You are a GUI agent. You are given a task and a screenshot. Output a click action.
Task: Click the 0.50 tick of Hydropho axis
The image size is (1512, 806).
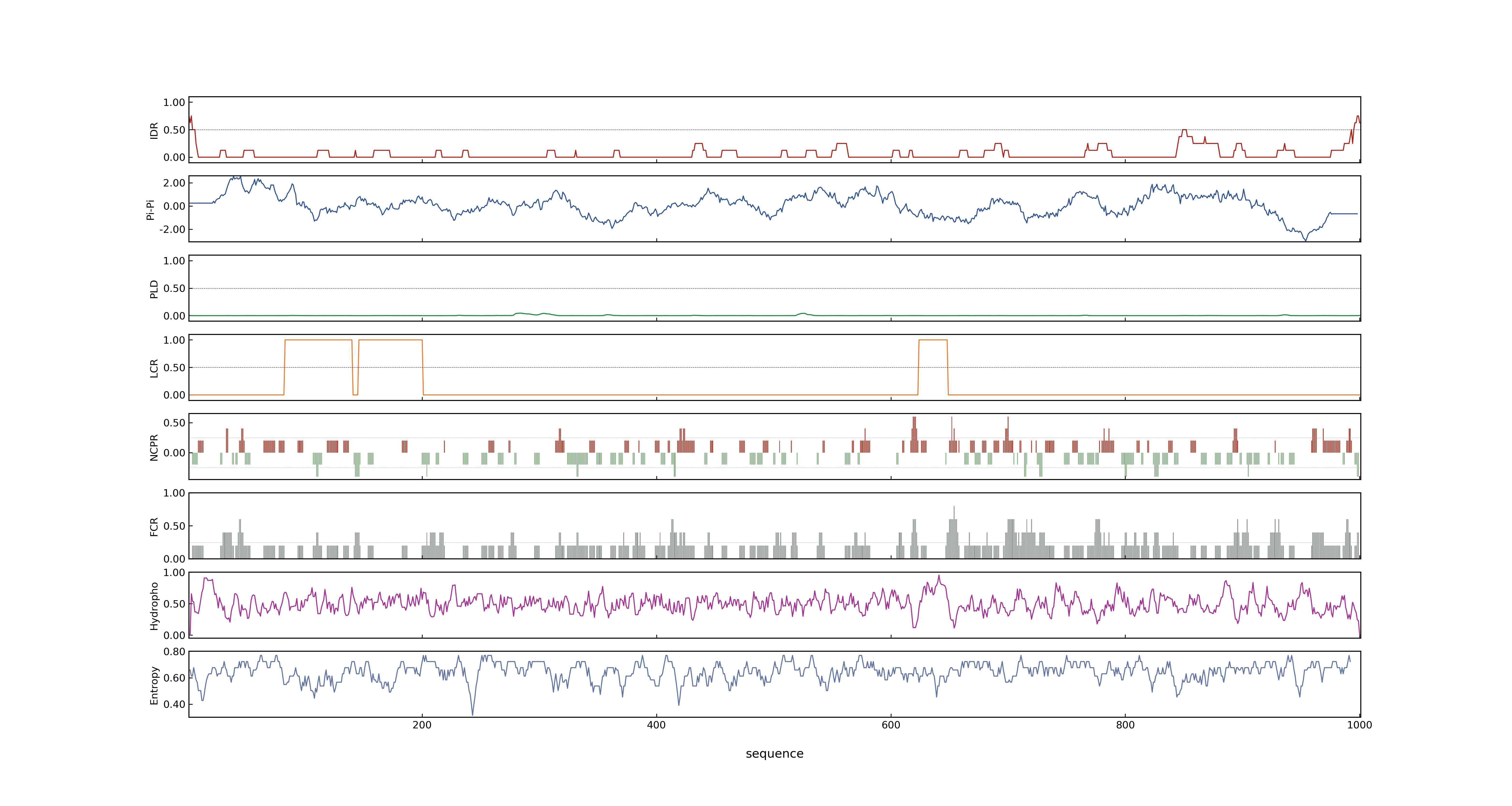click(x=174, y=604)
